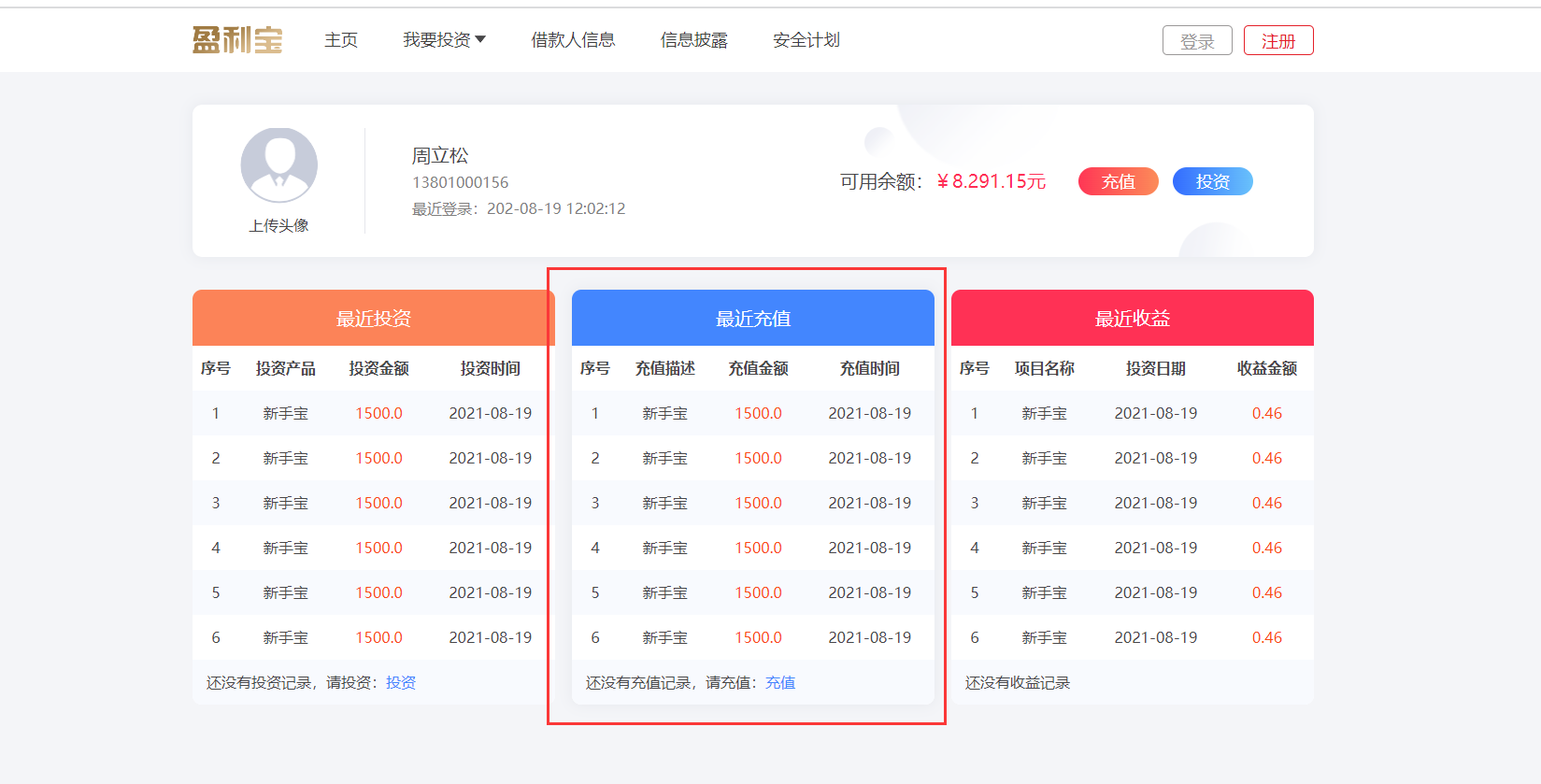Screen dimensions: 1541x784
Task: Click balance amount ￥8.291.15元
Action: [x=992, y=181]
